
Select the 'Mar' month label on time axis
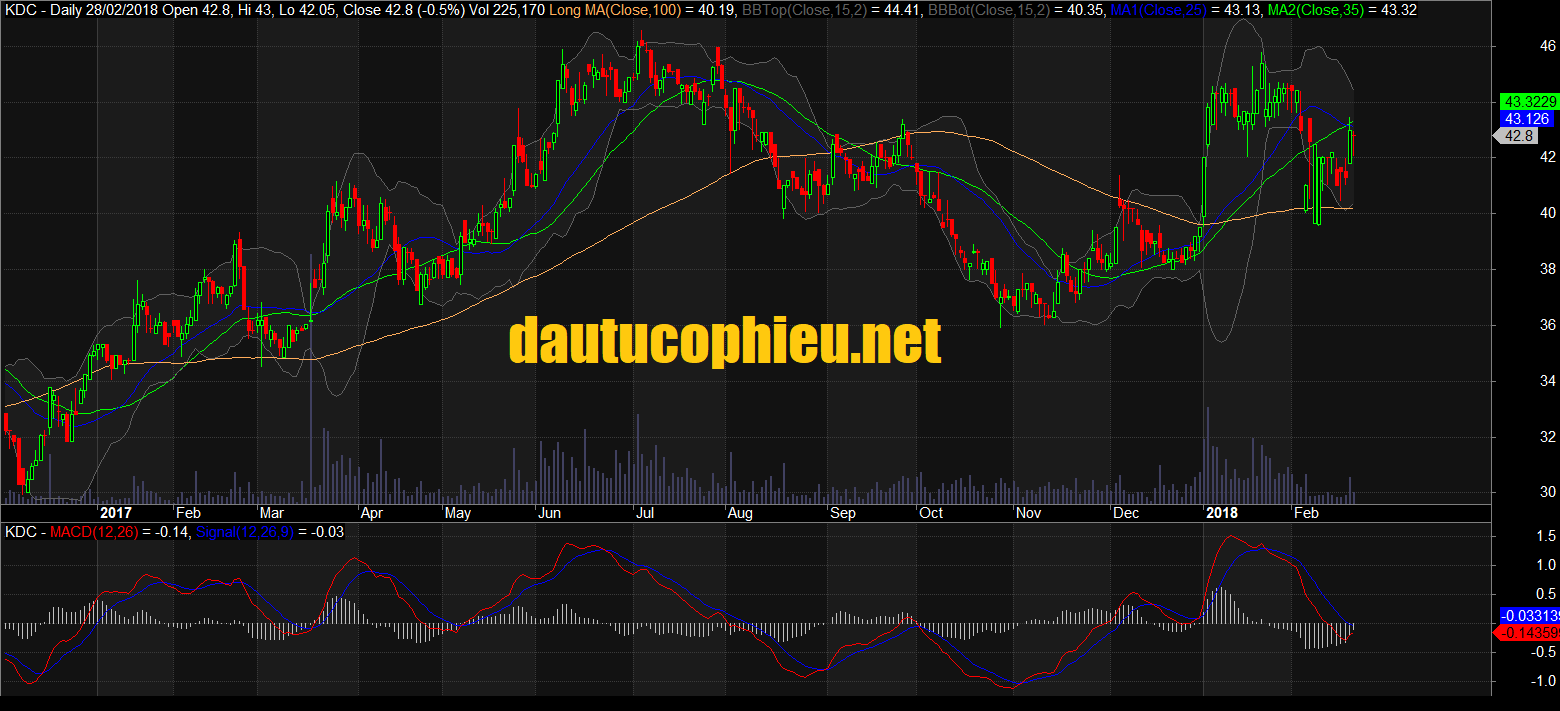(x=271, y=513)
